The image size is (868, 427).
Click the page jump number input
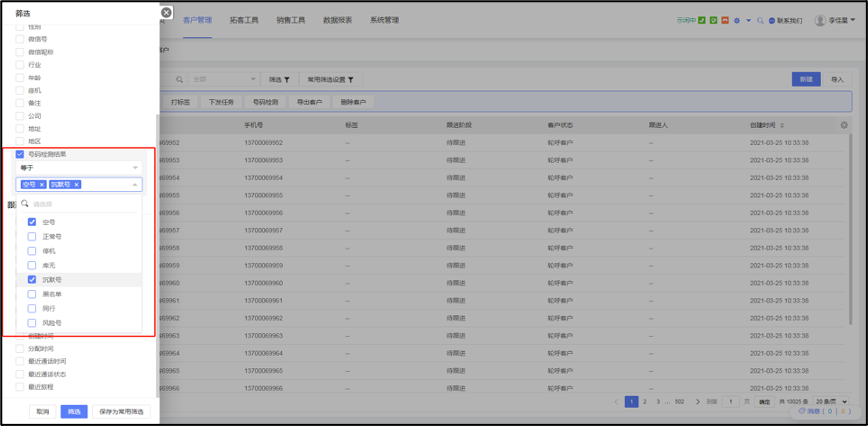tap(731, 402)
